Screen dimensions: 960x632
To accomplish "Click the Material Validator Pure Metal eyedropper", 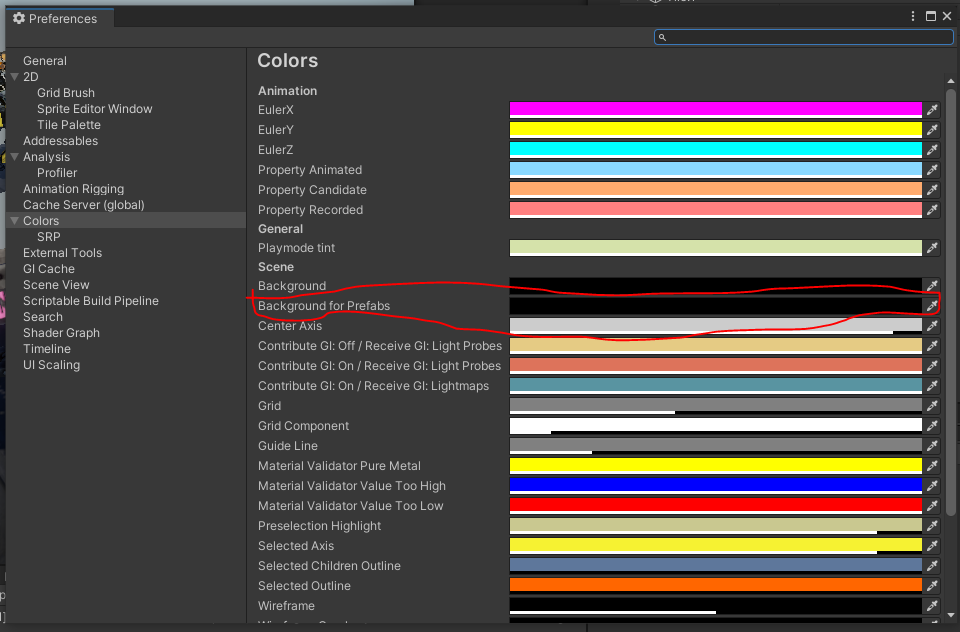I will tap(933, 466).
